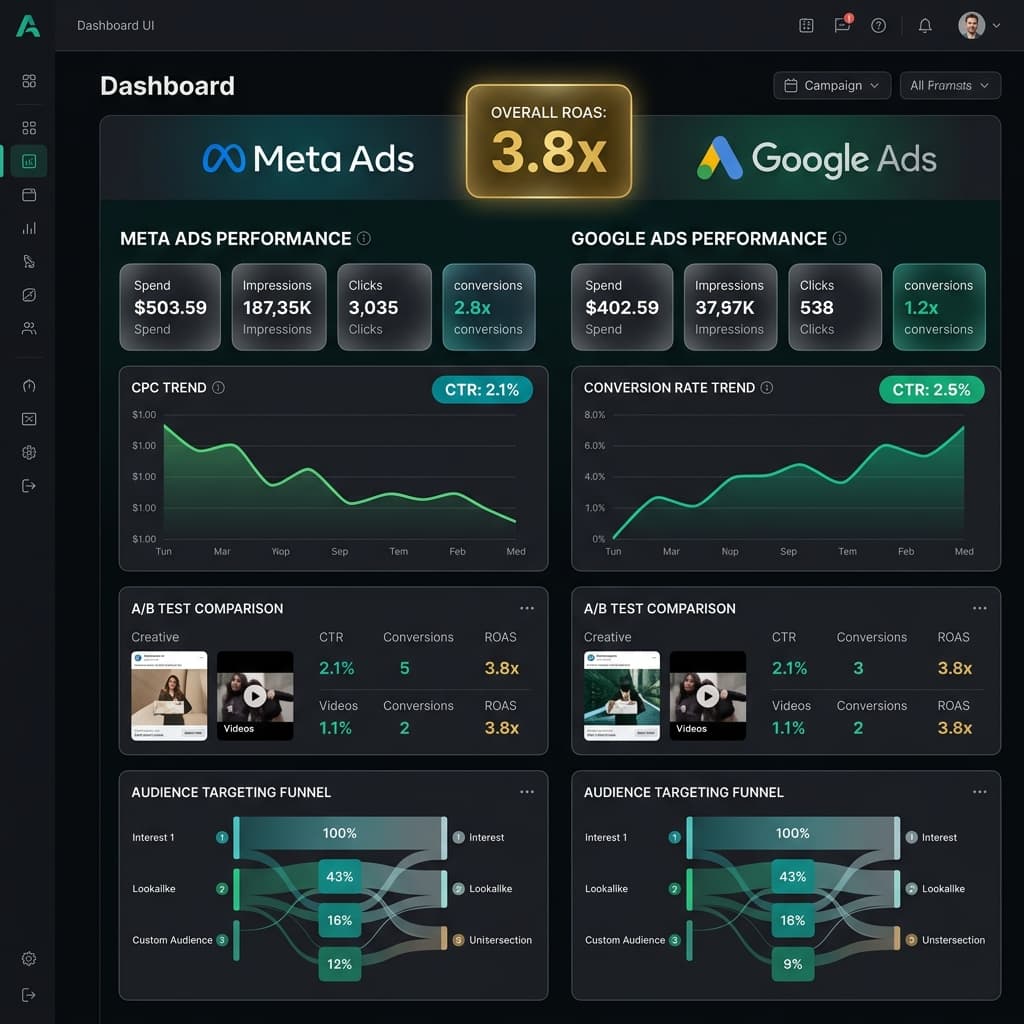Click the Meta Ads logo tab
This screenshot has height=1024, width=1024.
[x=308, y=159]
